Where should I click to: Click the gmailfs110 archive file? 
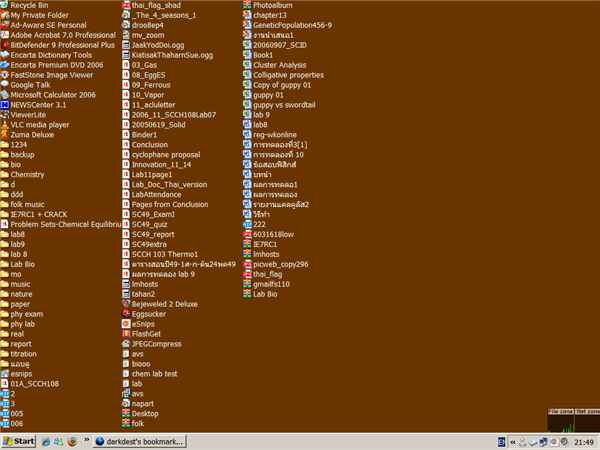266,284
